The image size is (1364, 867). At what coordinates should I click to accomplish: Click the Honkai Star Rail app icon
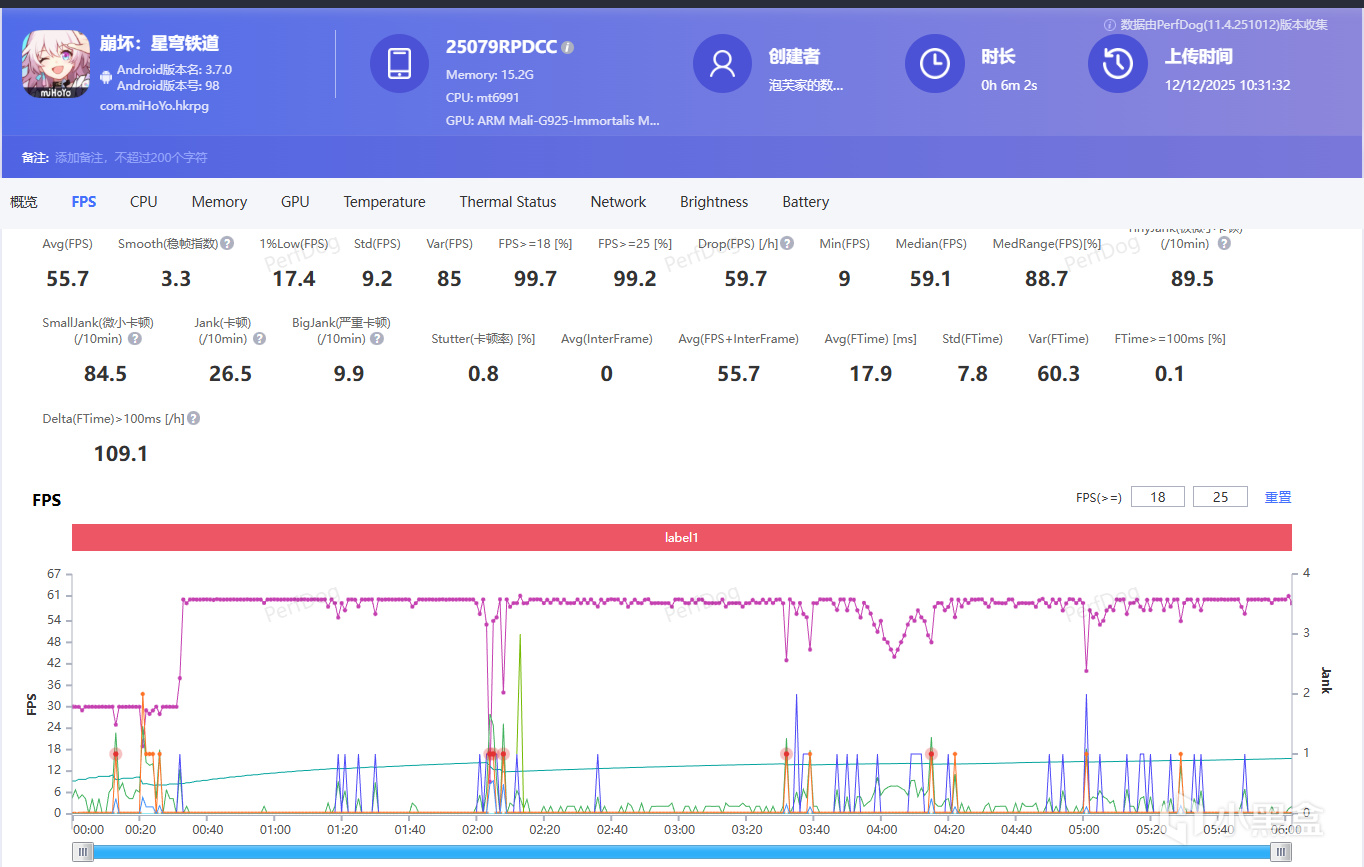click(x=57, y=64)
